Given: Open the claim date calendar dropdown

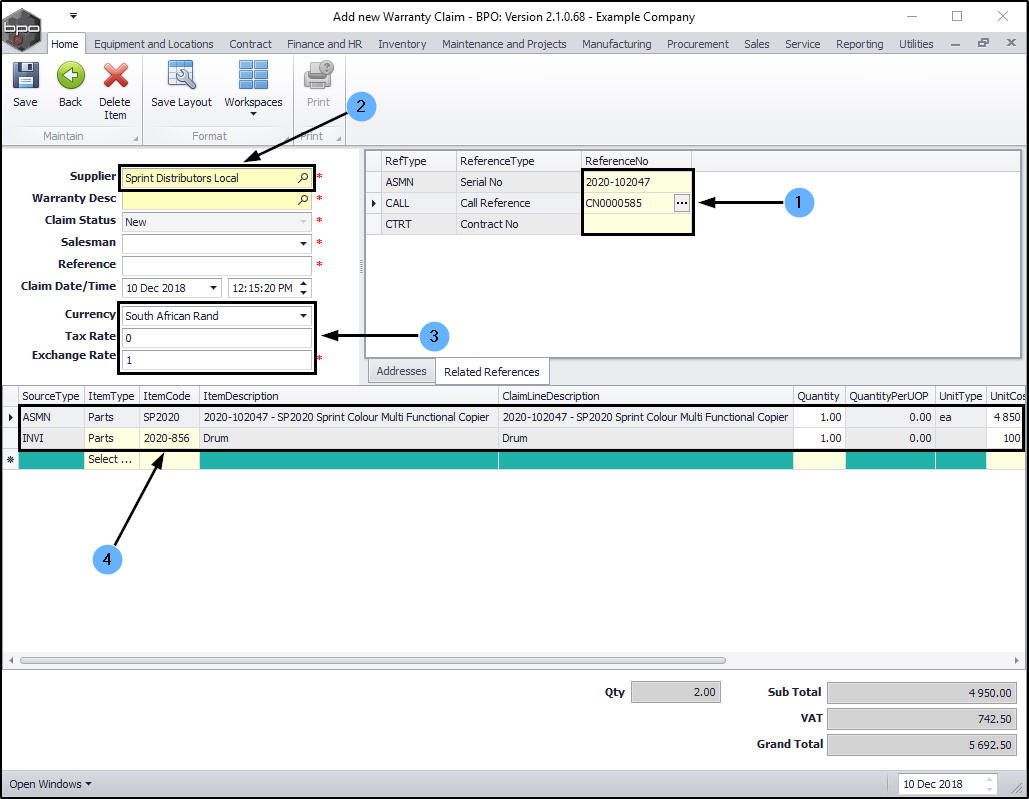Looking at the screenshot, I should (213, 288).
